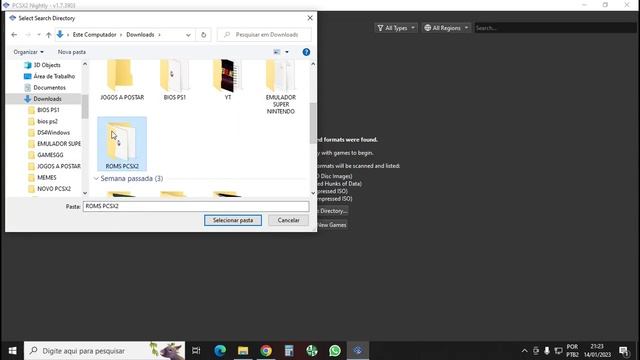Screen dimensions: 640x360
Task: Click the Forward arrow in the dialog
Action: pyautogui.click(x=28, y=35)
